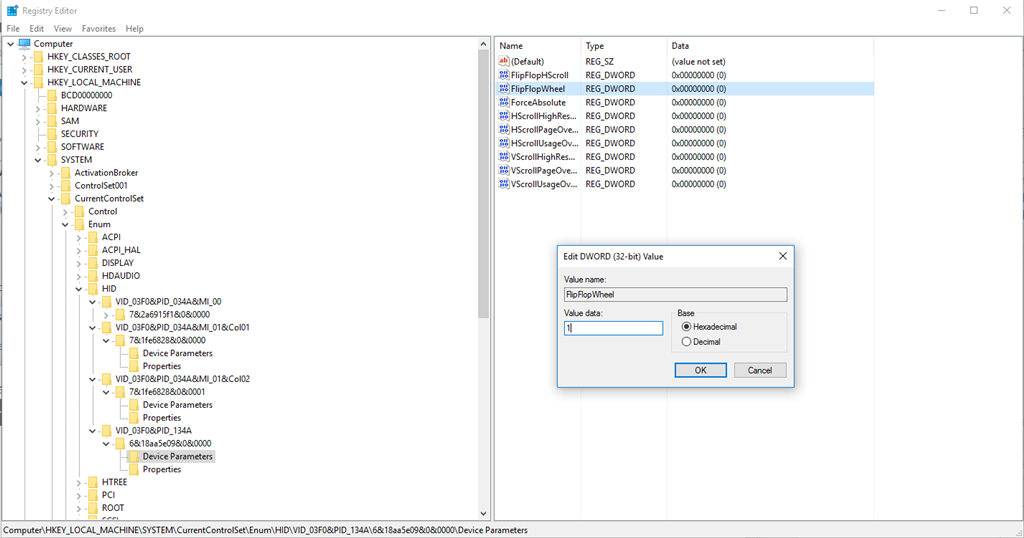Screen dimensions: 1024x538
Task: Click the HScrollHighRes DWORD icon
Action: 504,116
